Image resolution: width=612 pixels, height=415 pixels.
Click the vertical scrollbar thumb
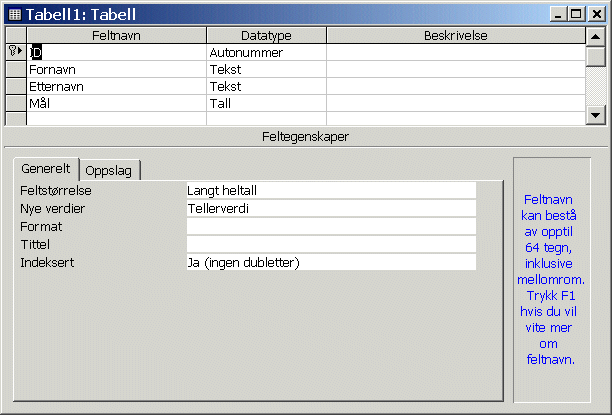click(596, 57)
